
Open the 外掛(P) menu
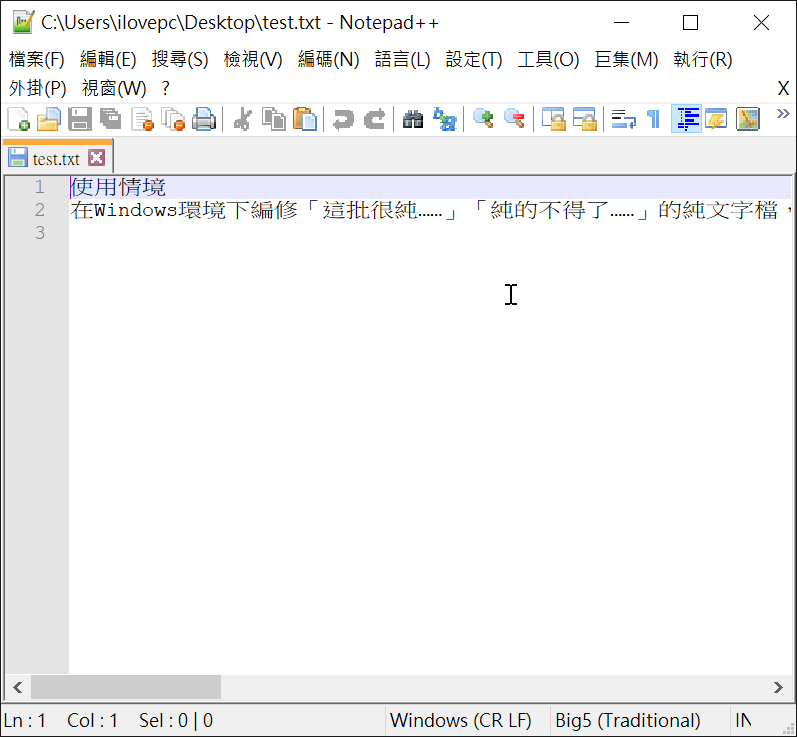38,88
